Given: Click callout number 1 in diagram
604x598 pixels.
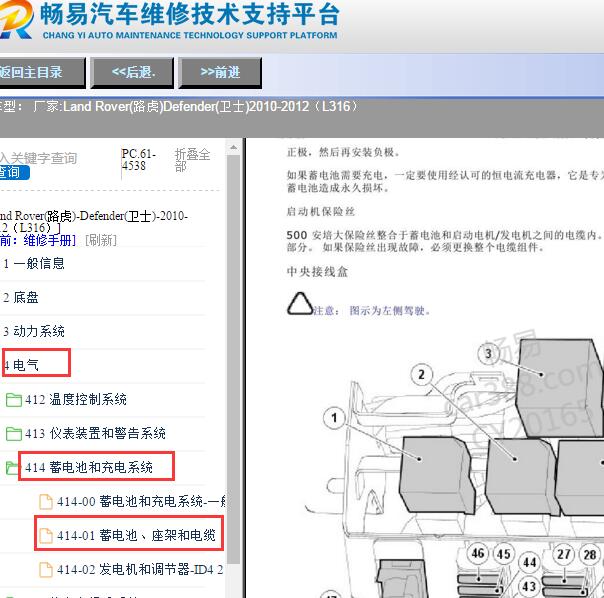Looking at the screenshot, I should point(334,418).
